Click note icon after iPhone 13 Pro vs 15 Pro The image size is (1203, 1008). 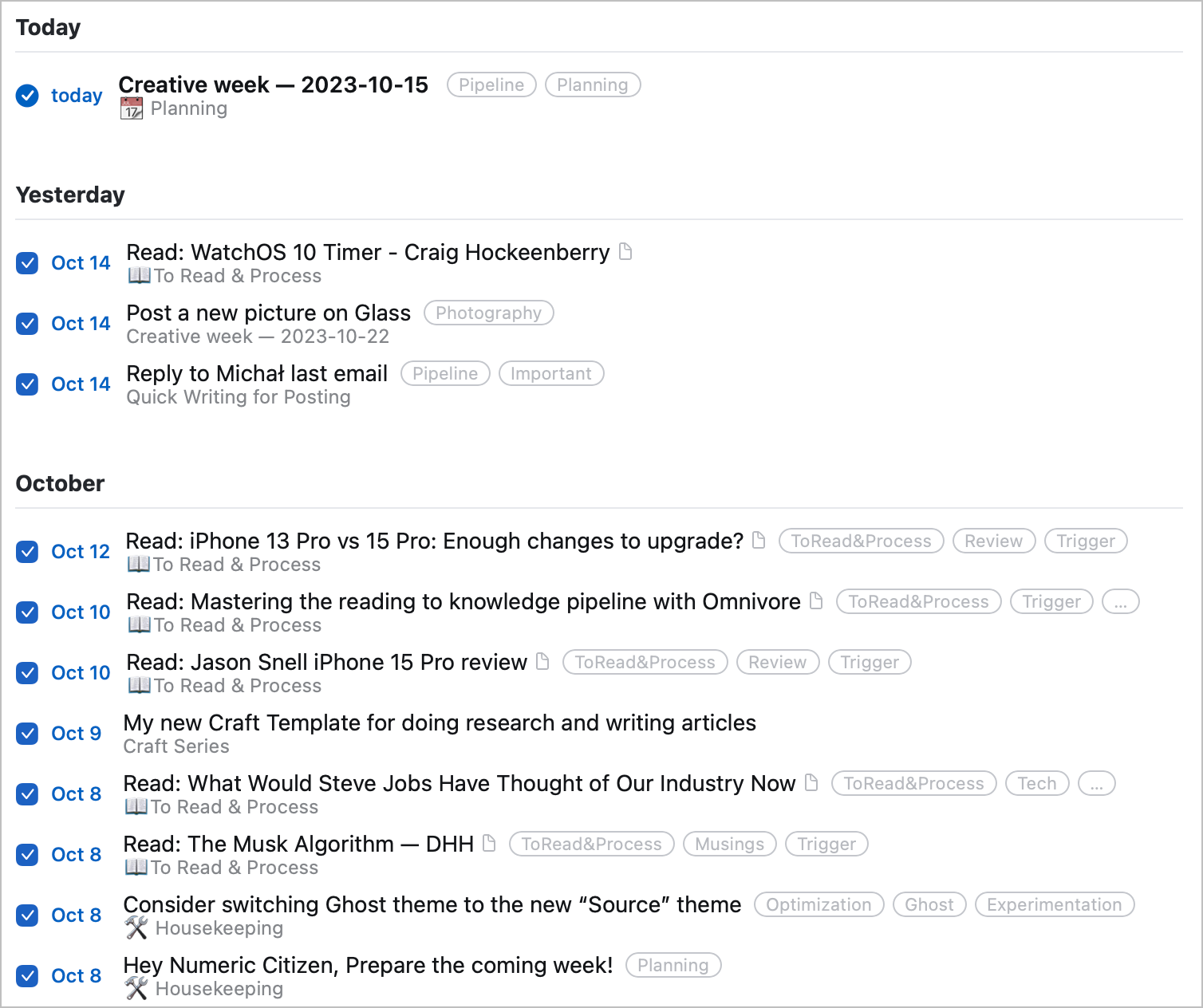(x=759, y=541)
